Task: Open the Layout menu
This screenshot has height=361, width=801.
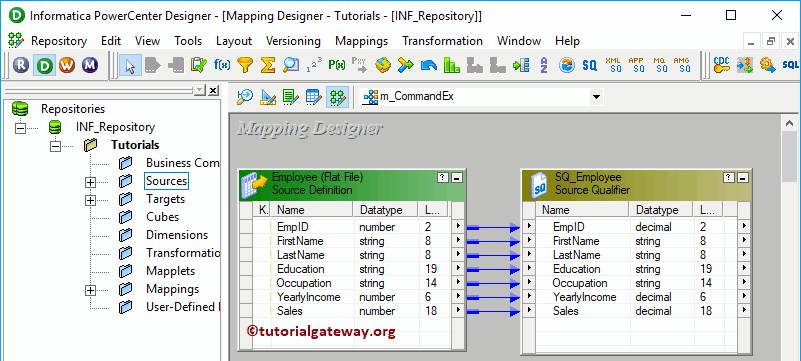Action: [234, 41]
